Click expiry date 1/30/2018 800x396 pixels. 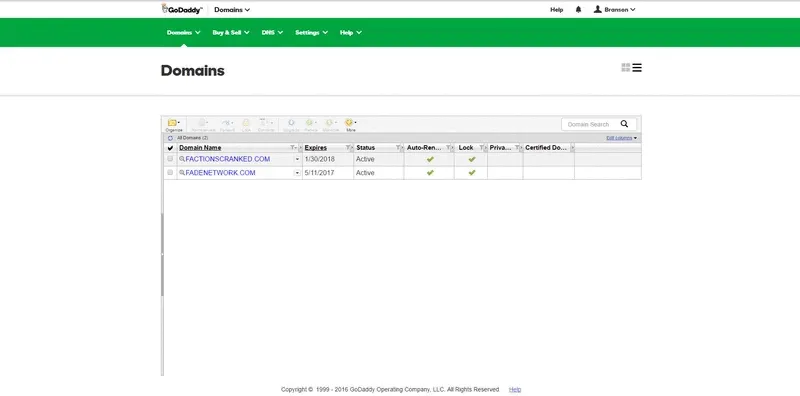320,159
